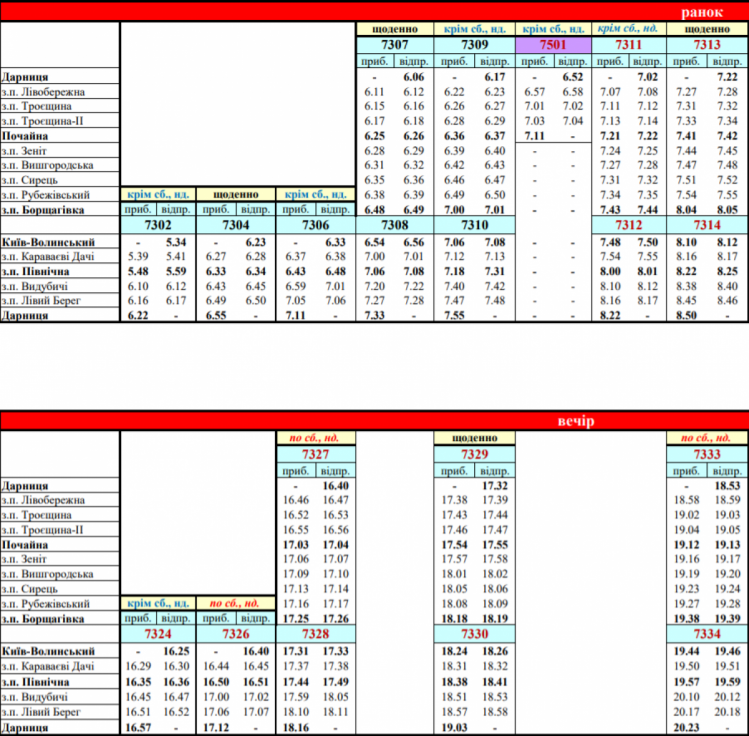Click 'крім сб., нд.' above train 7309
The width and height of the screenshot is (749, 736).
coord(474,29)
